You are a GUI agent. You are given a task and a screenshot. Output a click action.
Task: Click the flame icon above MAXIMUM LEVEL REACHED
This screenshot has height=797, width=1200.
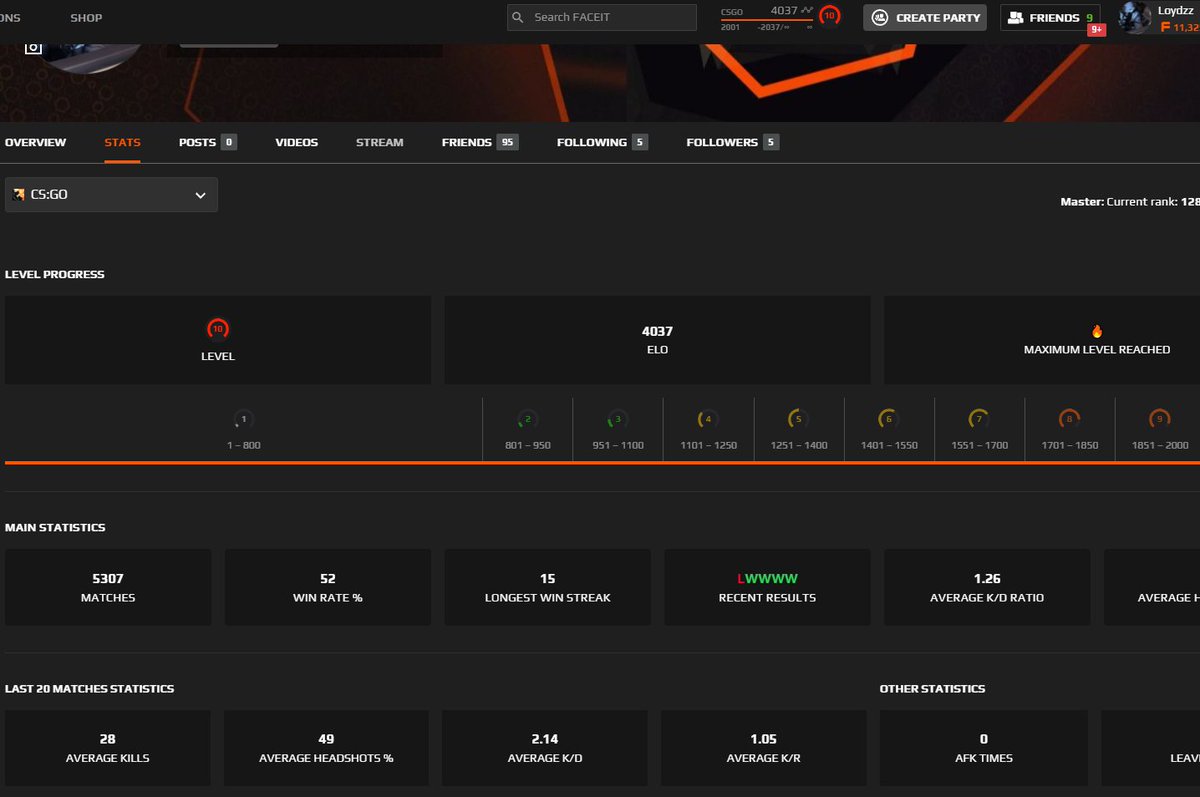1097,331
